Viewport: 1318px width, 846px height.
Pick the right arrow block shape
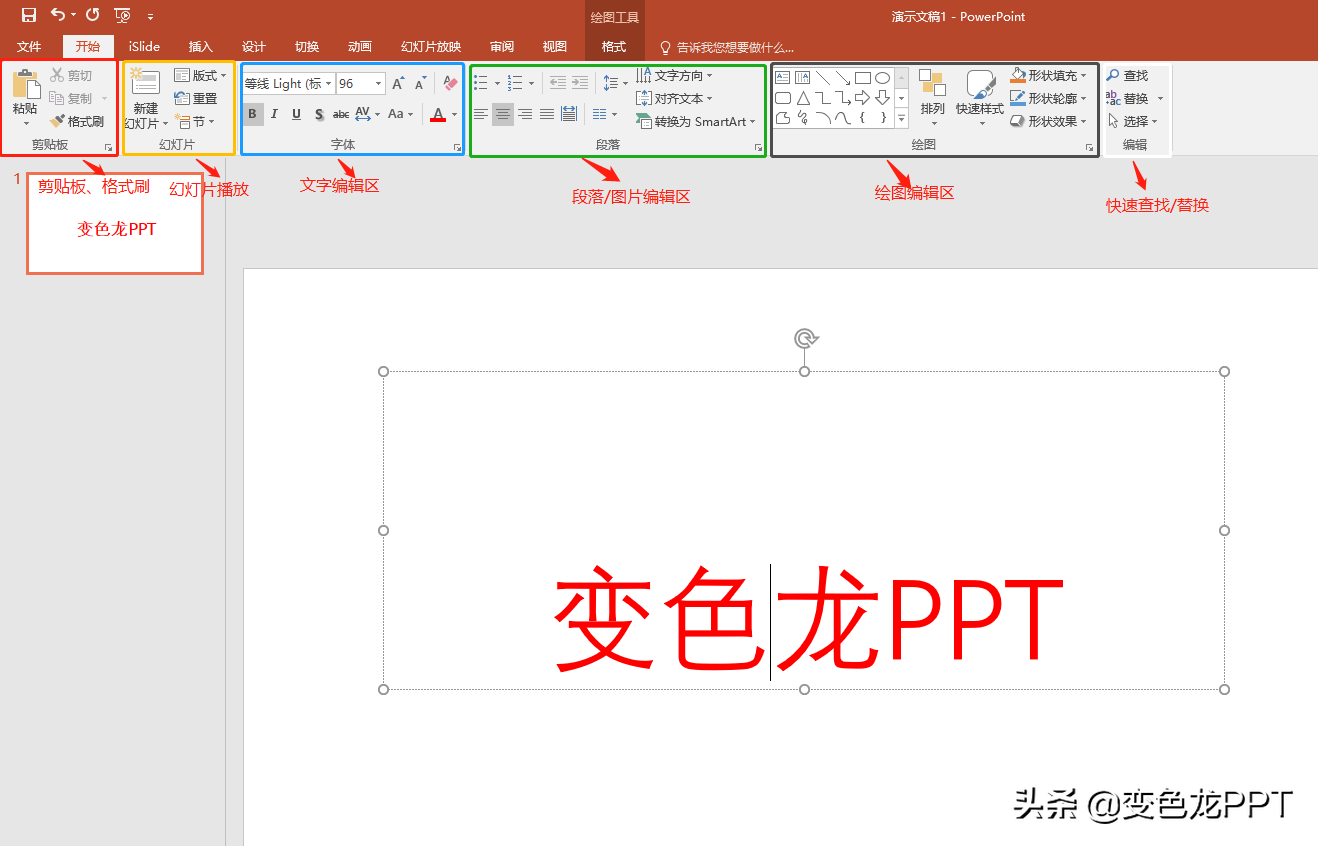point(862,97)
